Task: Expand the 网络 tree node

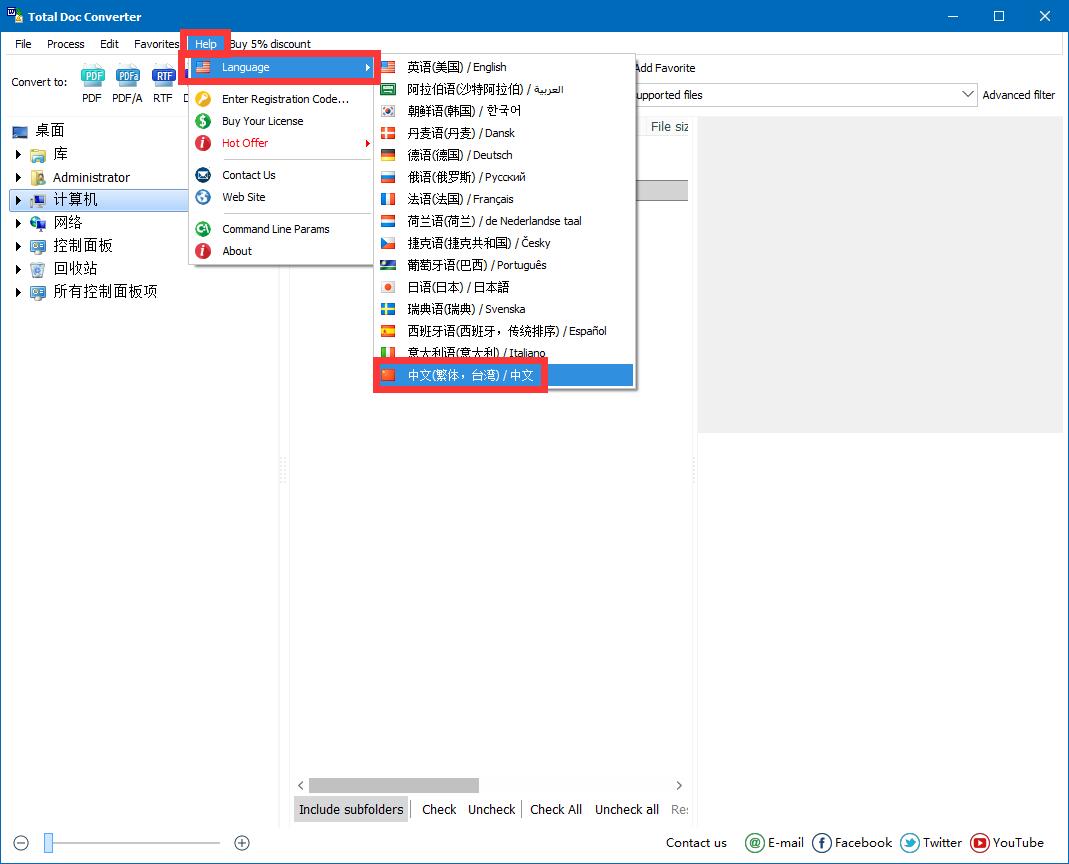Action: [18, 223]
